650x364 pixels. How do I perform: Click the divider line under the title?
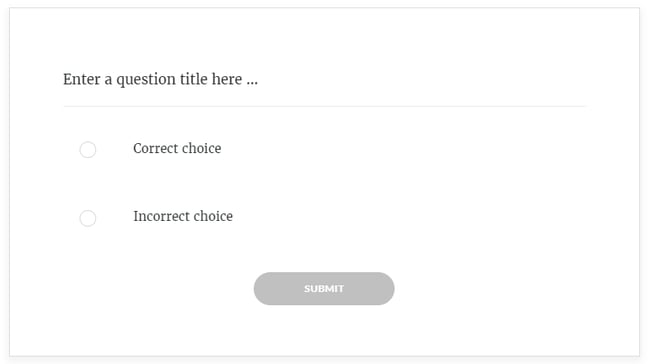tap(325, 106)
